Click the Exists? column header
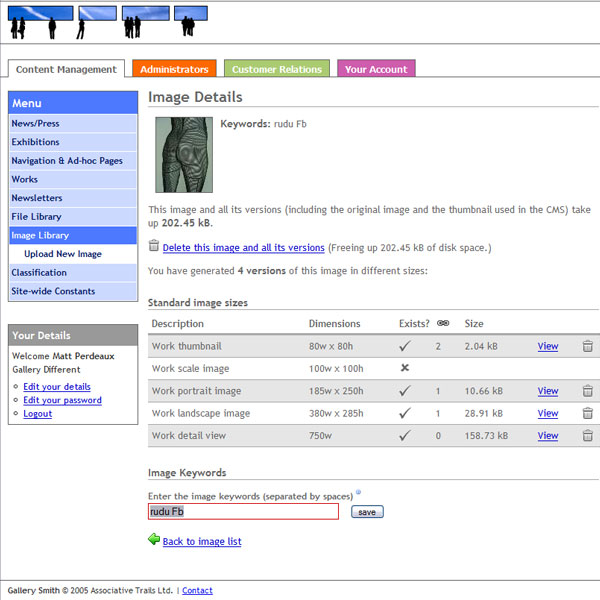 click(x=414, y=324)
